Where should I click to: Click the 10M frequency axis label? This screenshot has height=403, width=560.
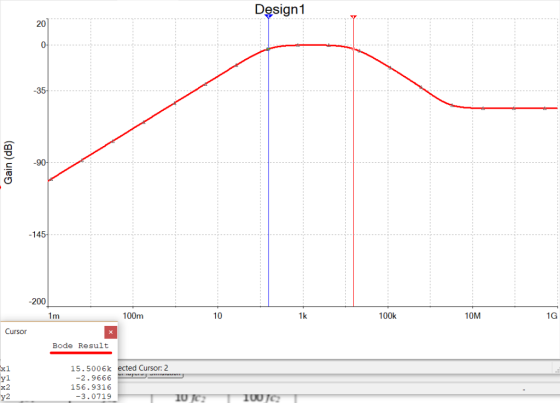(x=472, y=316)
